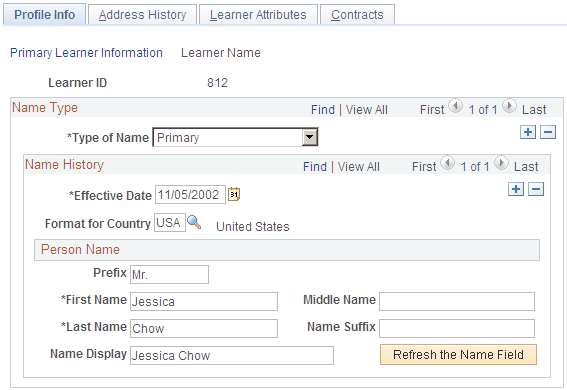Click the Refresh the Name Field button
This screenshot has height=390, width=567.
pos(458,355)
